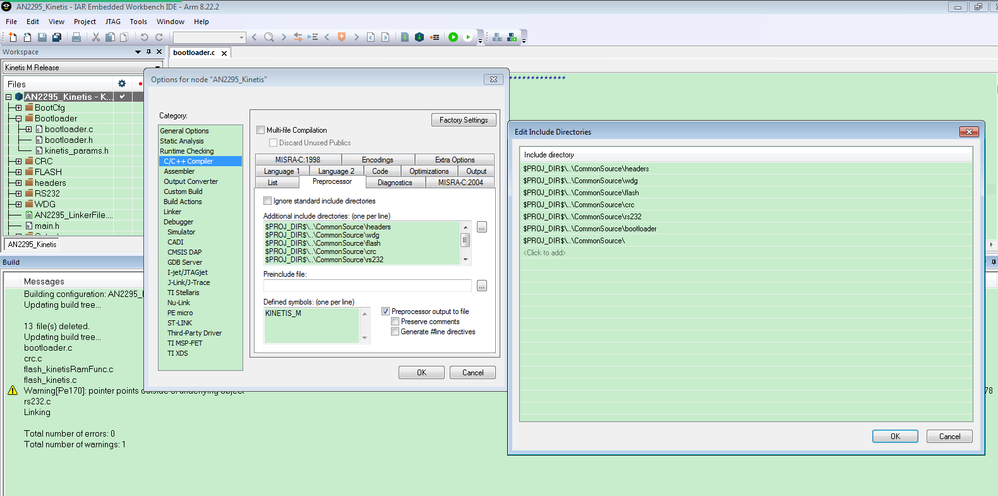Click the Pe170 warning yellow triangle icon

point(12,390)
